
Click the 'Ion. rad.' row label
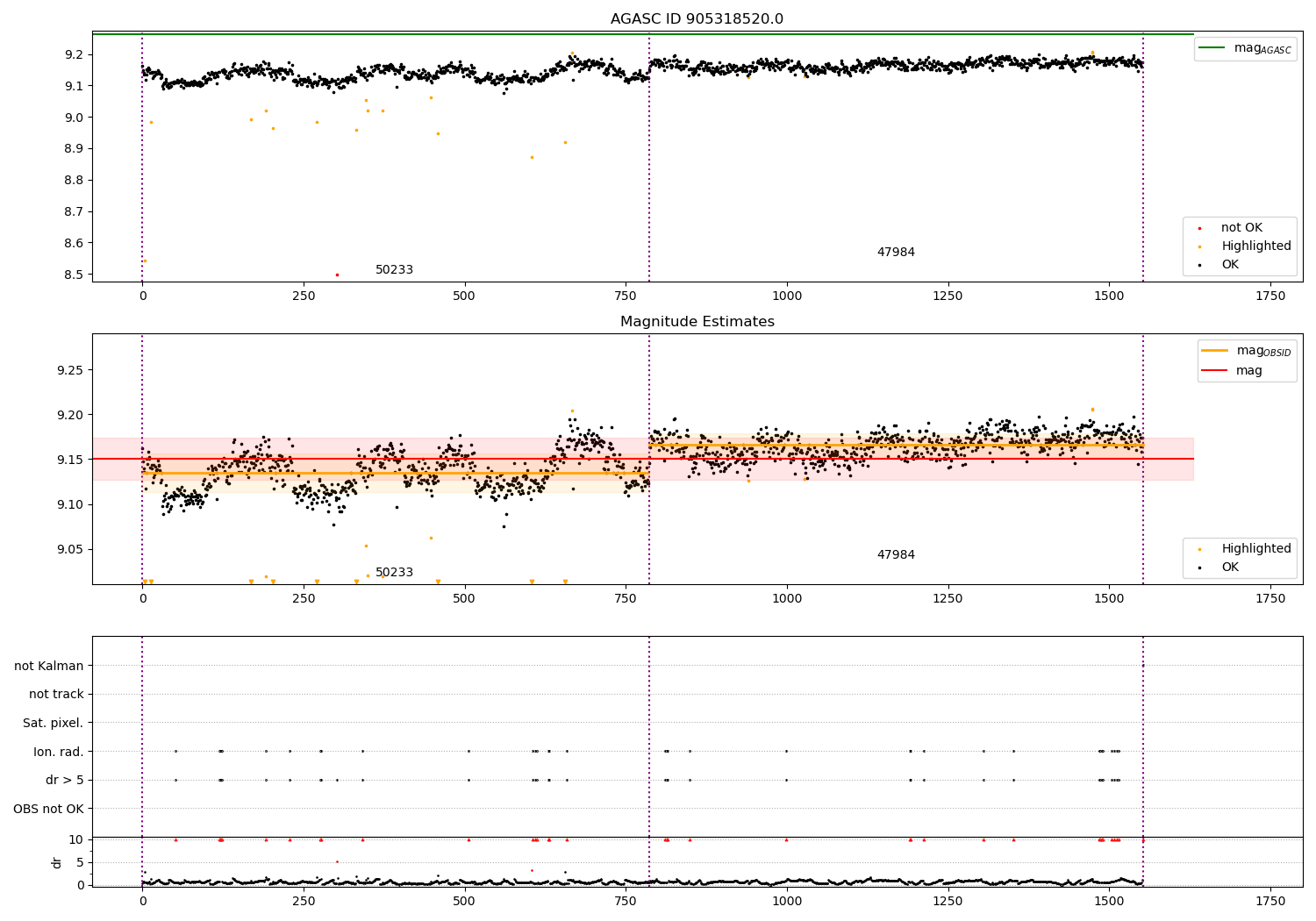point(59,752)
